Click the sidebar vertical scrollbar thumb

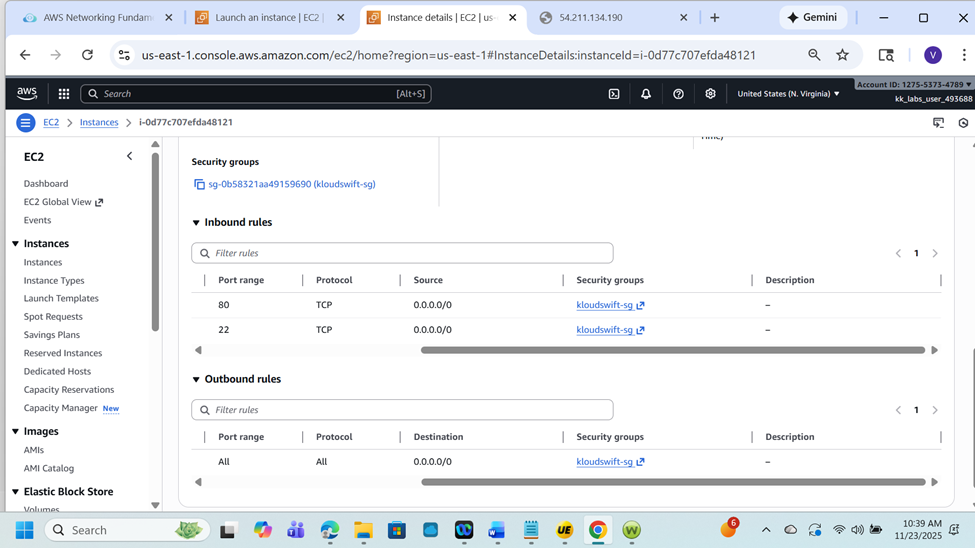coord(155,242)
